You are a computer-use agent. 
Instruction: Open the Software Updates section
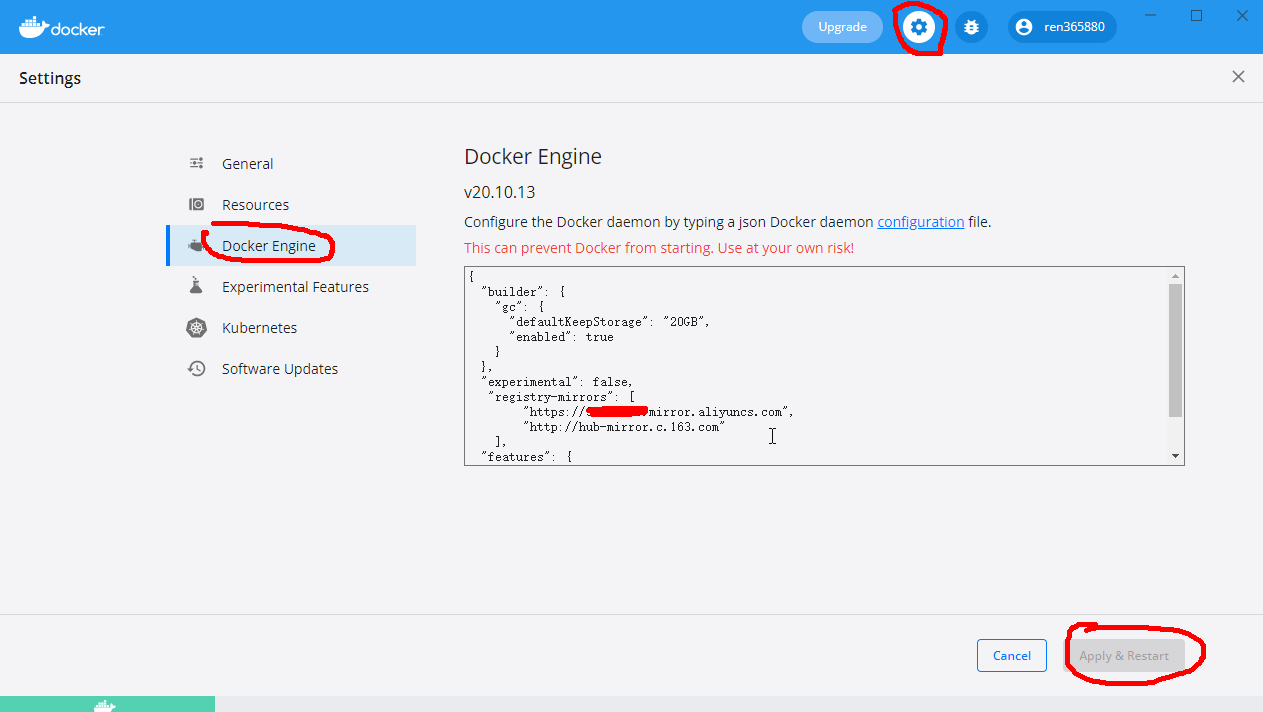(291, 368)
